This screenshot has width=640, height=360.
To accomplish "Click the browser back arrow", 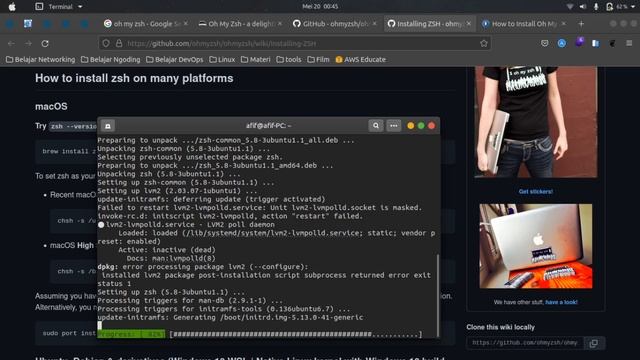I will pyautogui.click(x=11, y=43).
